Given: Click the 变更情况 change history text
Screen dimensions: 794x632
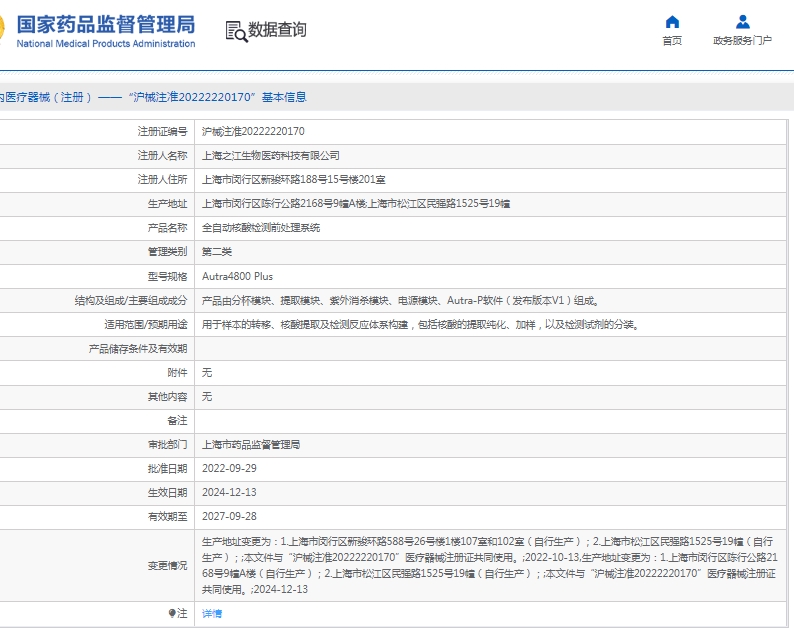Looking at the screenshot, I should pos(489,566).
